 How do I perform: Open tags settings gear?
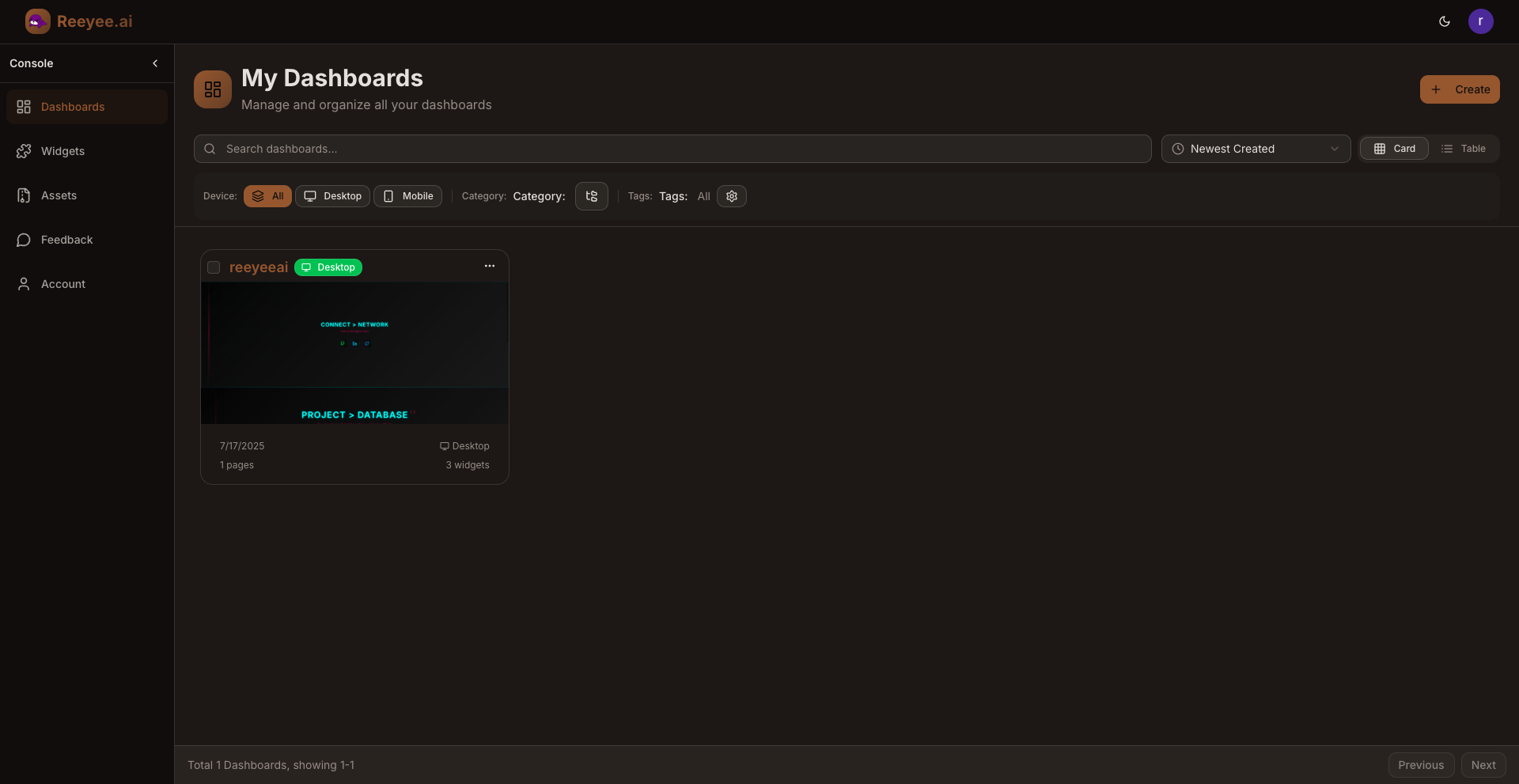[732, 196]
